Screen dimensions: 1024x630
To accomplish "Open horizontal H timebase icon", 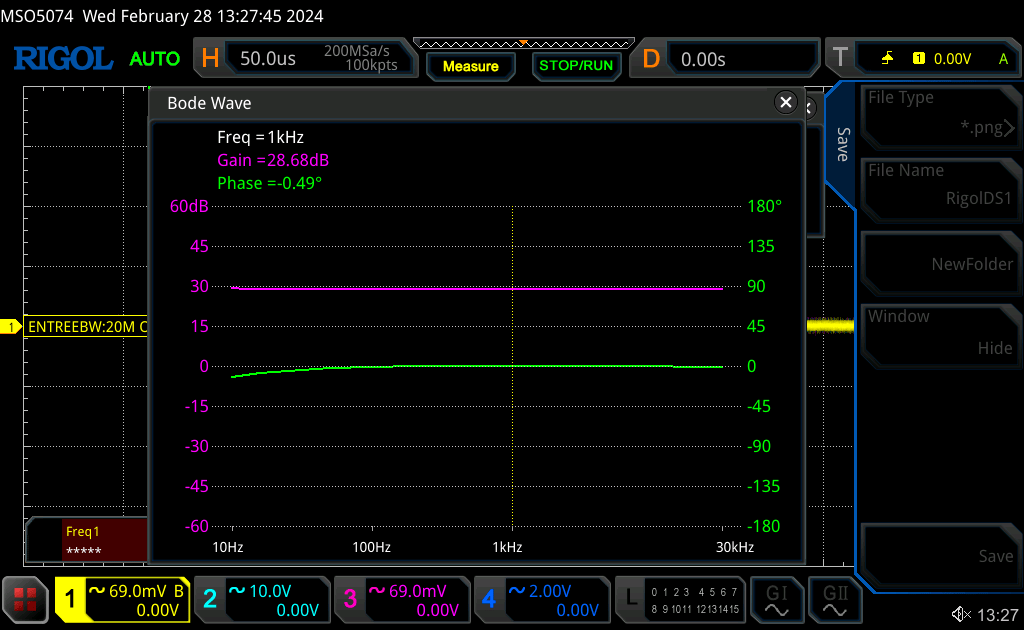I will coord(210,59).
